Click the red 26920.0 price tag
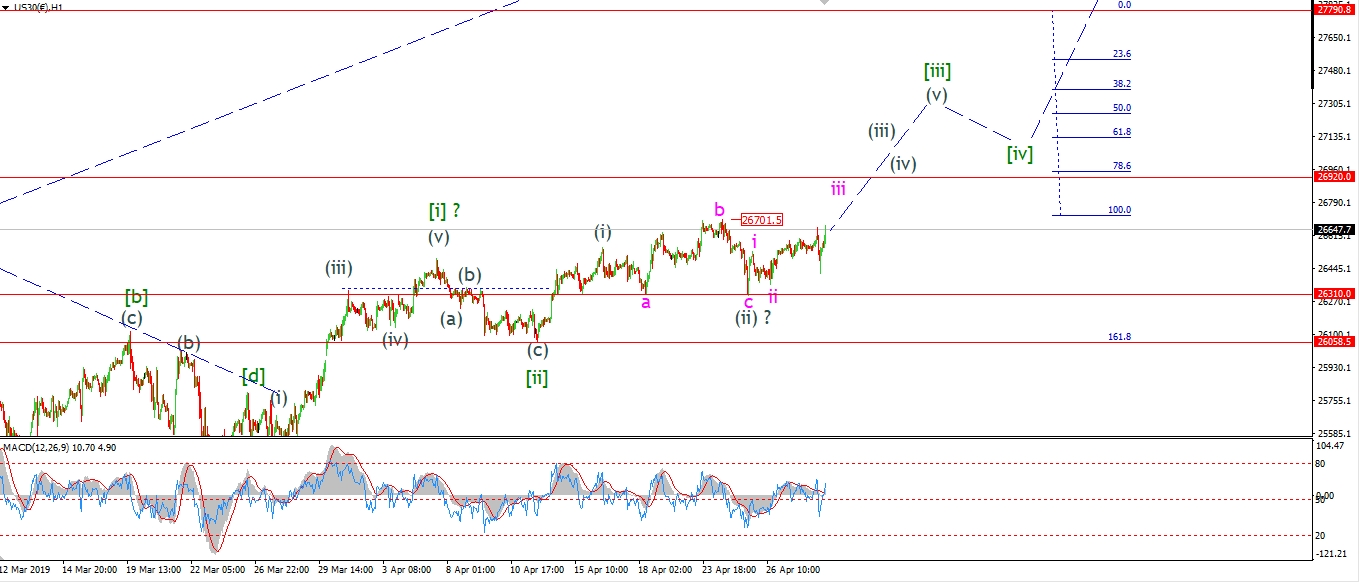1360x583 pixels. pos(1334,176)
